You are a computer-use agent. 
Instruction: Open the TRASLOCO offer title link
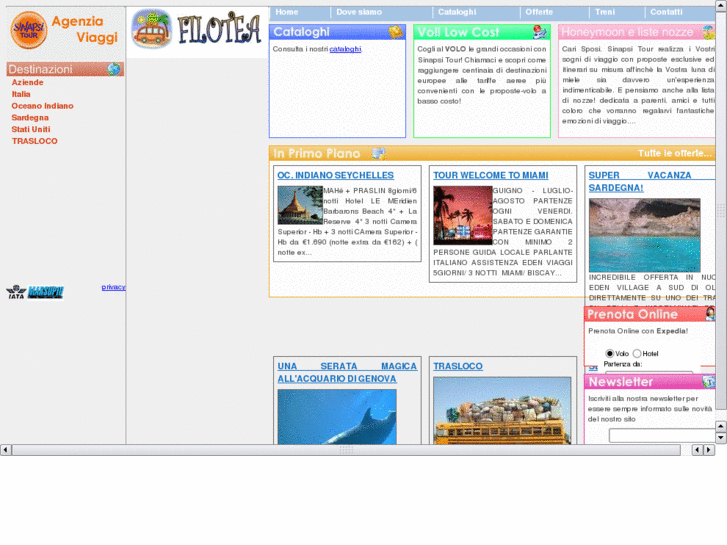coord(458,366)
